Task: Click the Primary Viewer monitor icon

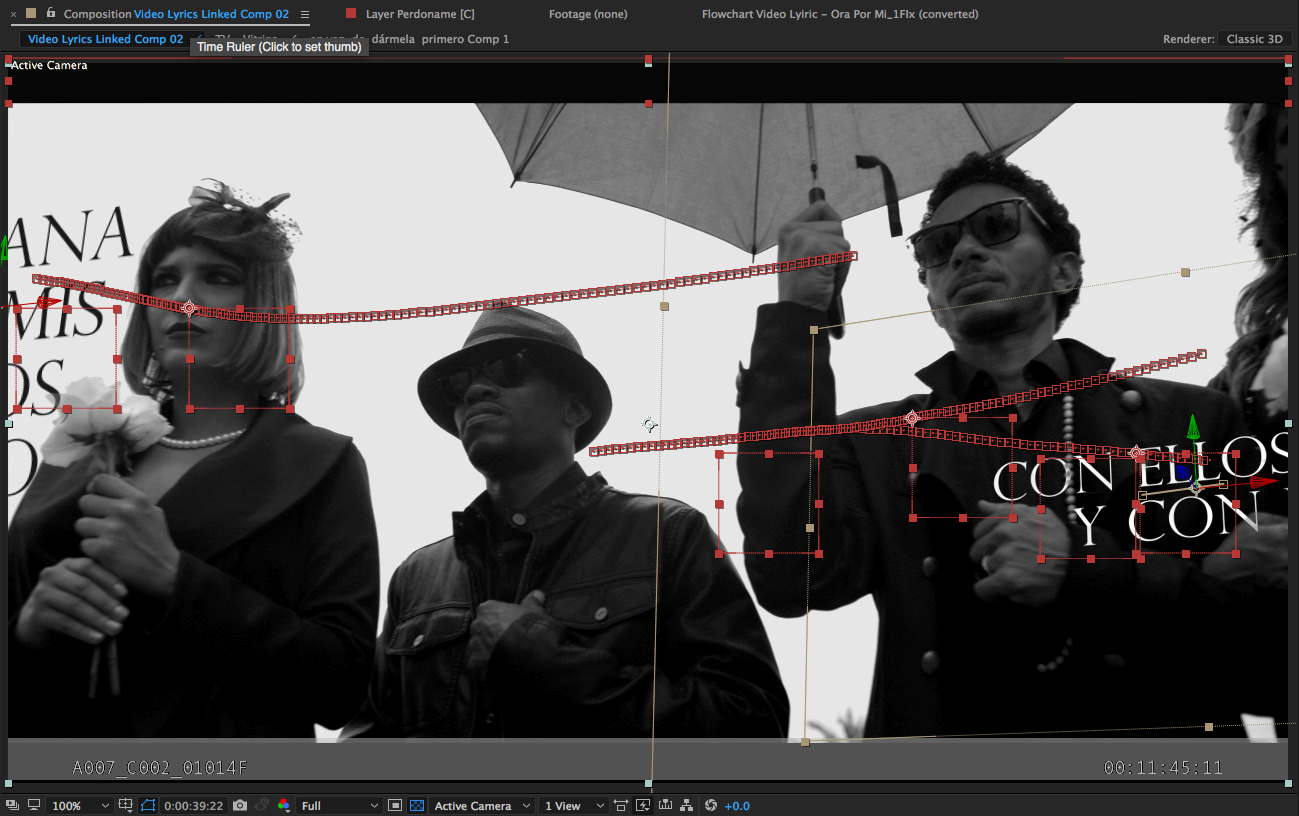Action: point(34,805)
